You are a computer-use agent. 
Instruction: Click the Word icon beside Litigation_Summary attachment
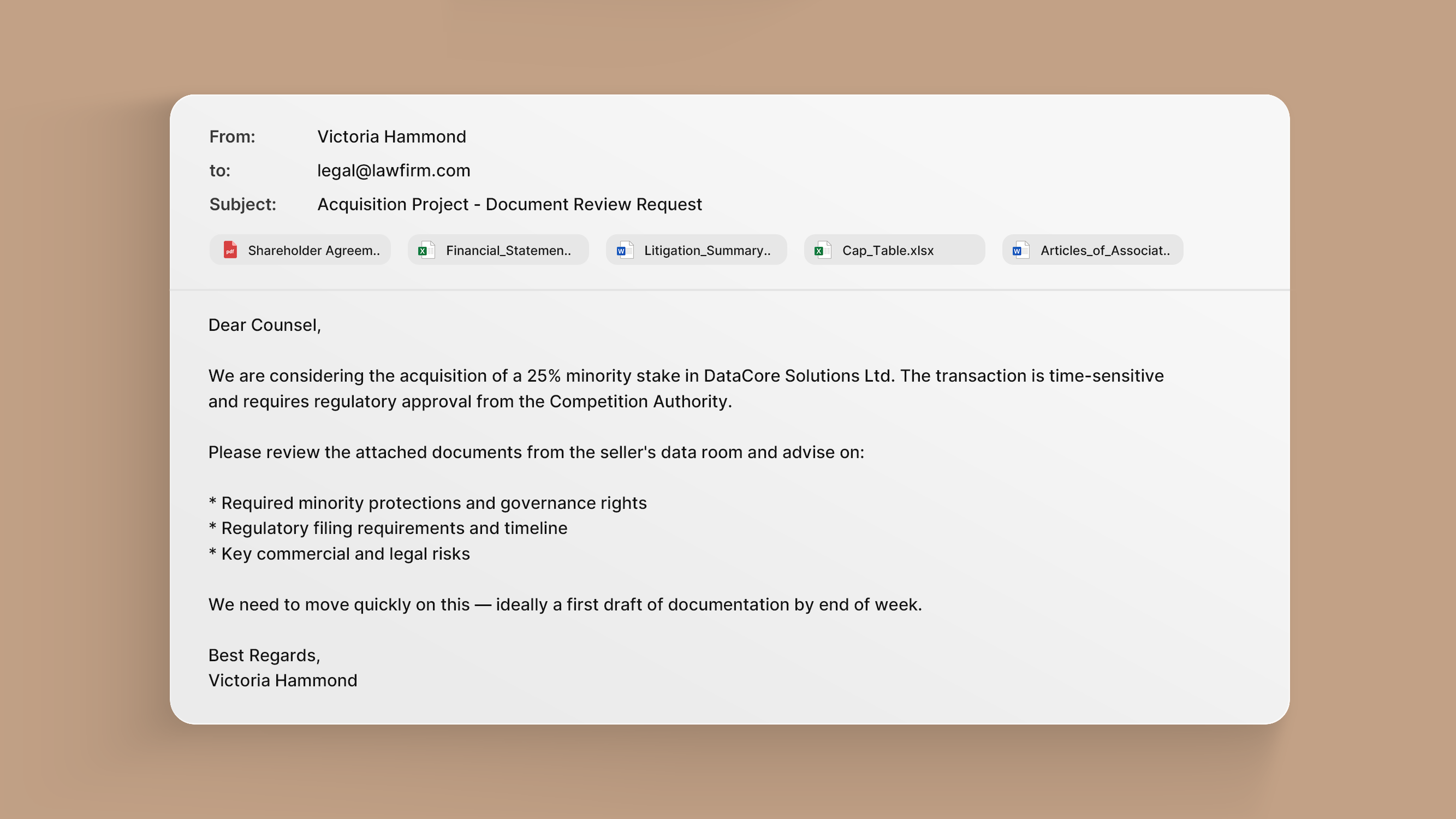pyautogui.click(x=625, y=250)
